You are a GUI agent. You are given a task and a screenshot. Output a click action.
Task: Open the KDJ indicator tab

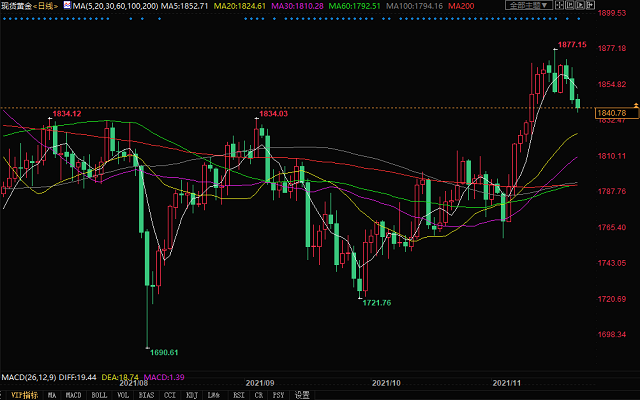(190, 395)
